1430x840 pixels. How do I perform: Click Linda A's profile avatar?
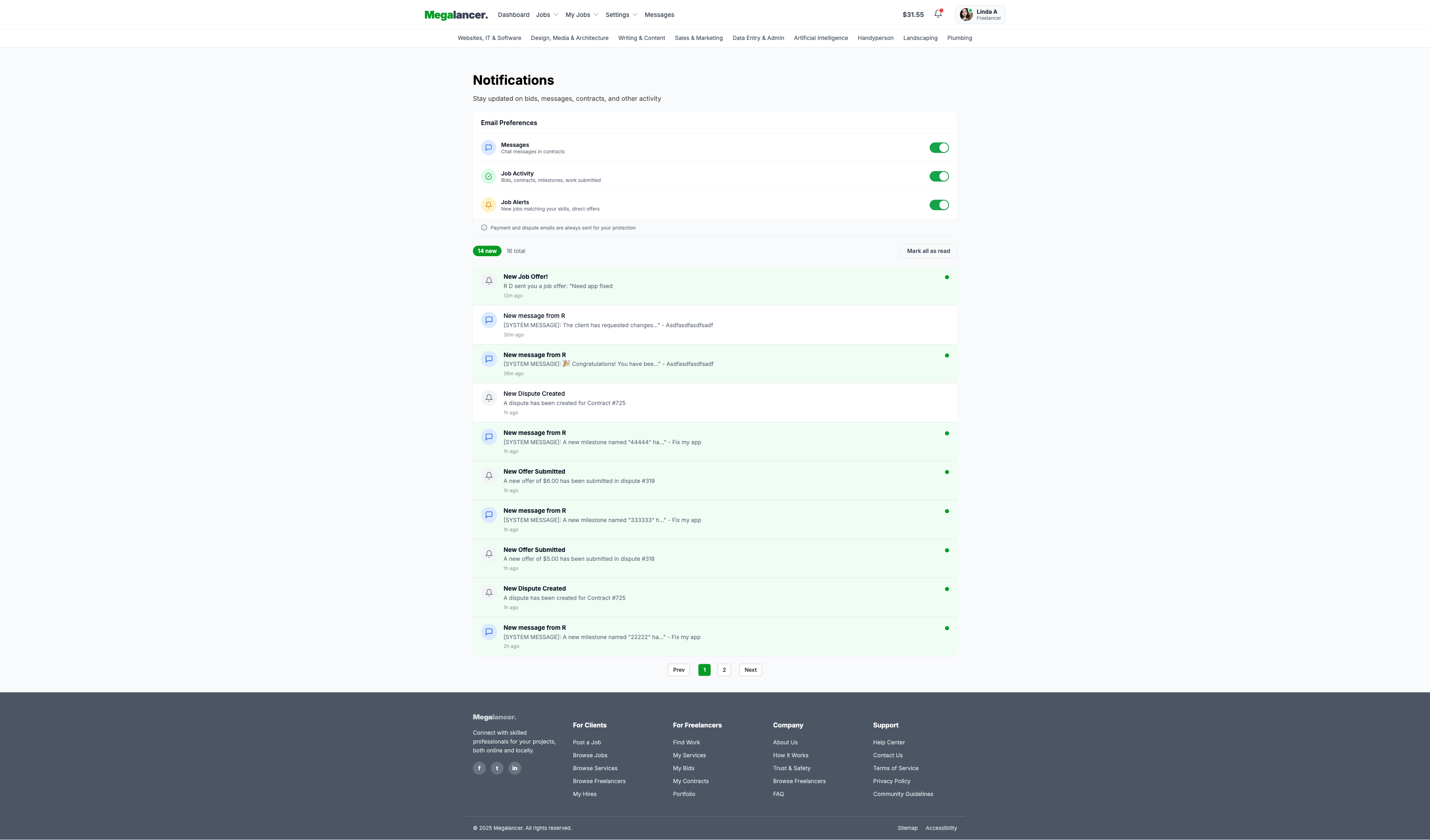(966, 15)
